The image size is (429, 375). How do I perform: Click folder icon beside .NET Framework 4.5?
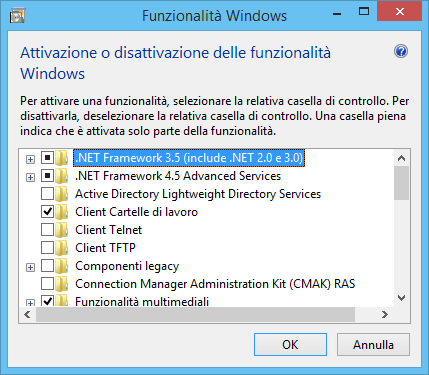(62, 176)
